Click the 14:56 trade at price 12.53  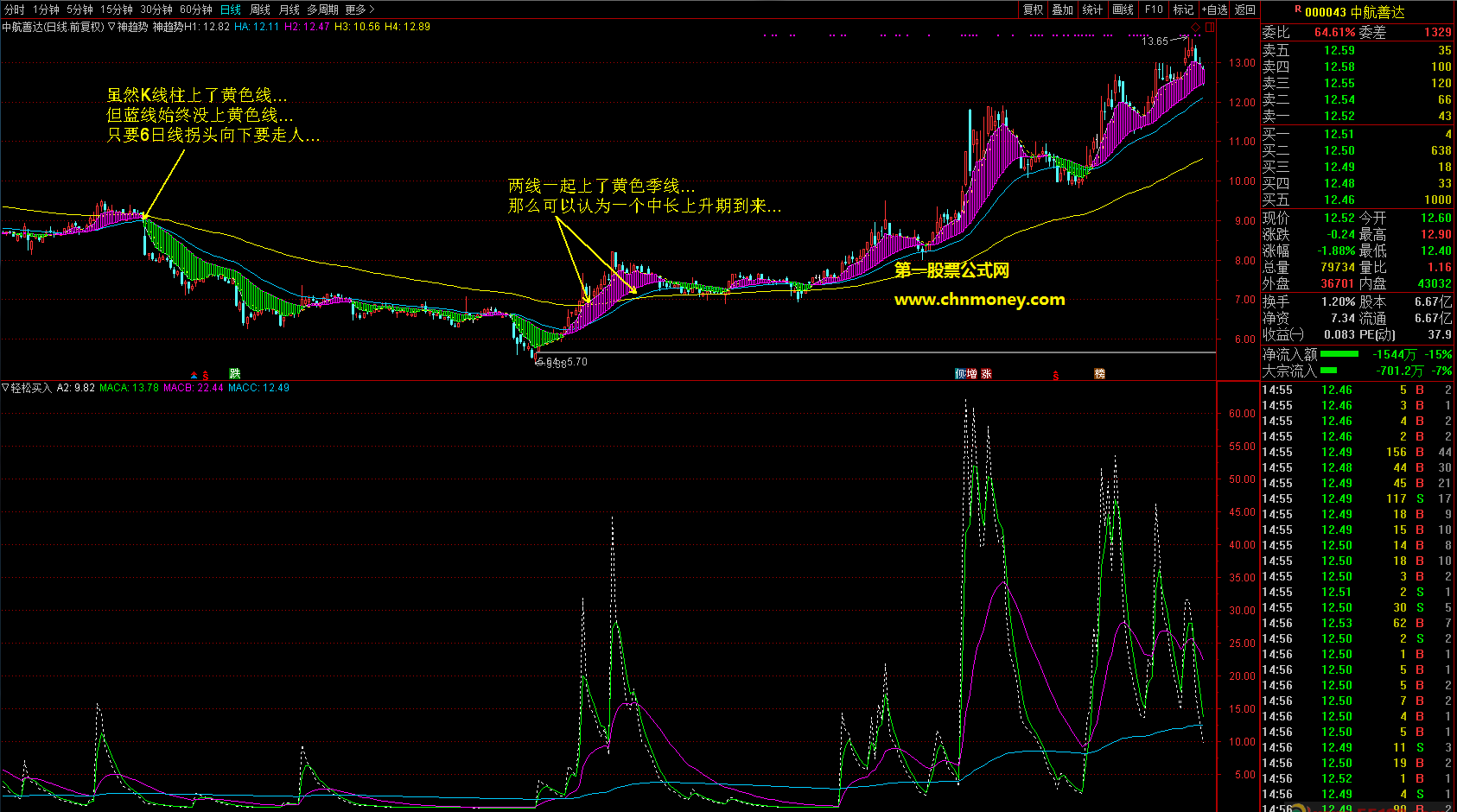1358,623
